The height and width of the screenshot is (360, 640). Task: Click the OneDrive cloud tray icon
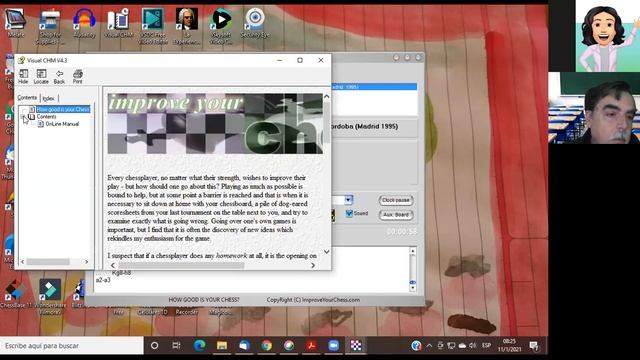(x=462, y=346)
